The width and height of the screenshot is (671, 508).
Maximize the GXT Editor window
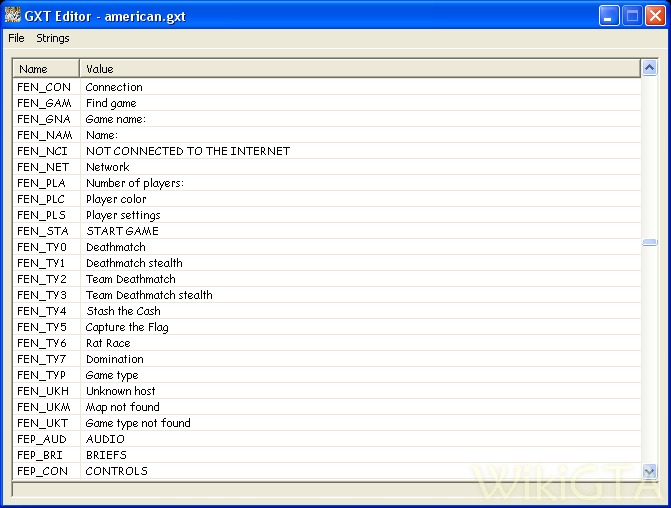pyautogui.click(x=632, y=16)
